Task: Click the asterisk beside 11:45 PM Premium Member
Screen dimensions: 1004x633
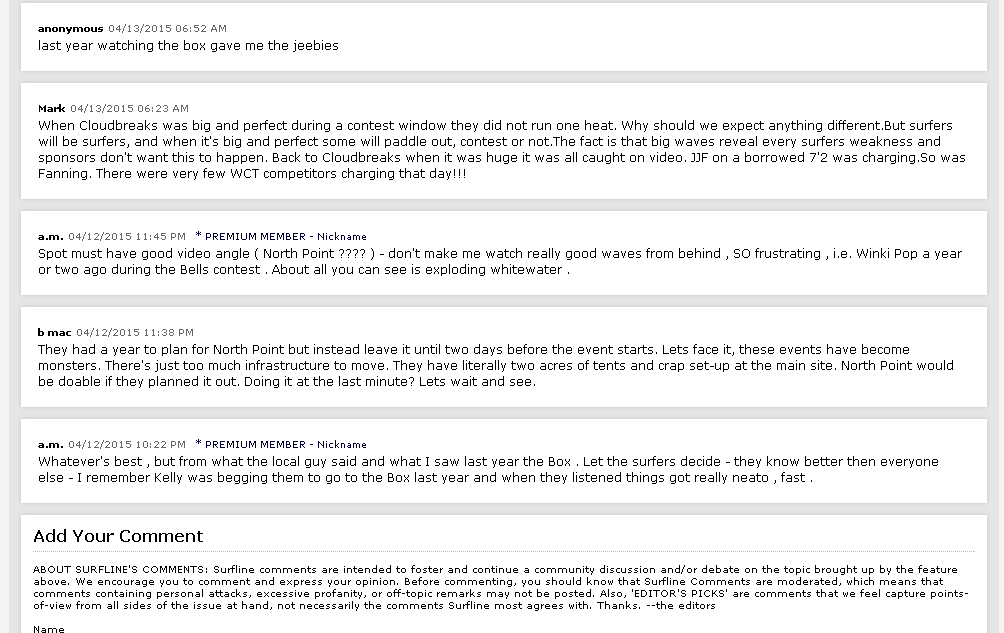Action: pyautogui.click(x=198, y=236)
